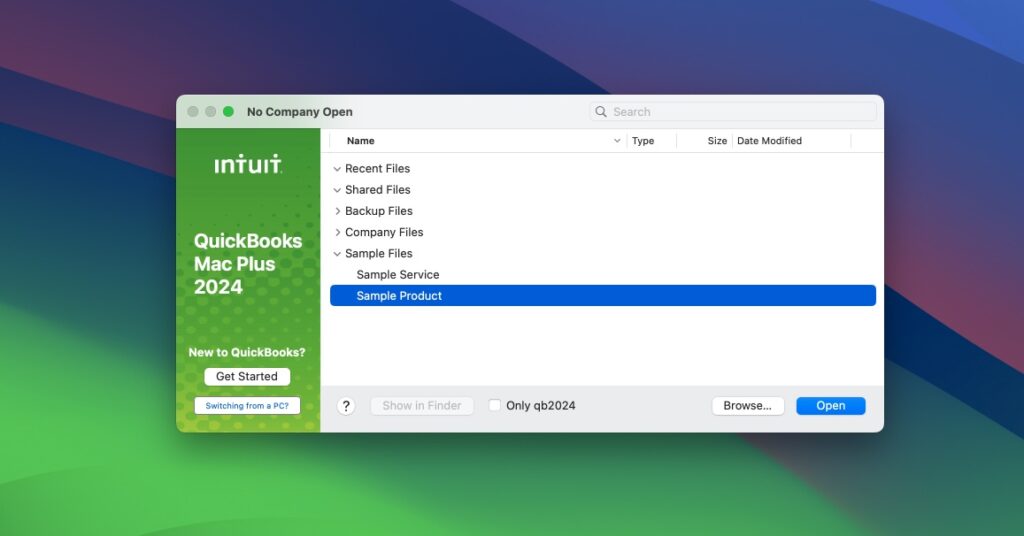The width and height of the screenshot is (1024, 536).
Task: Click the New to QuickBooks? text
Action: (x=247, y=353)
